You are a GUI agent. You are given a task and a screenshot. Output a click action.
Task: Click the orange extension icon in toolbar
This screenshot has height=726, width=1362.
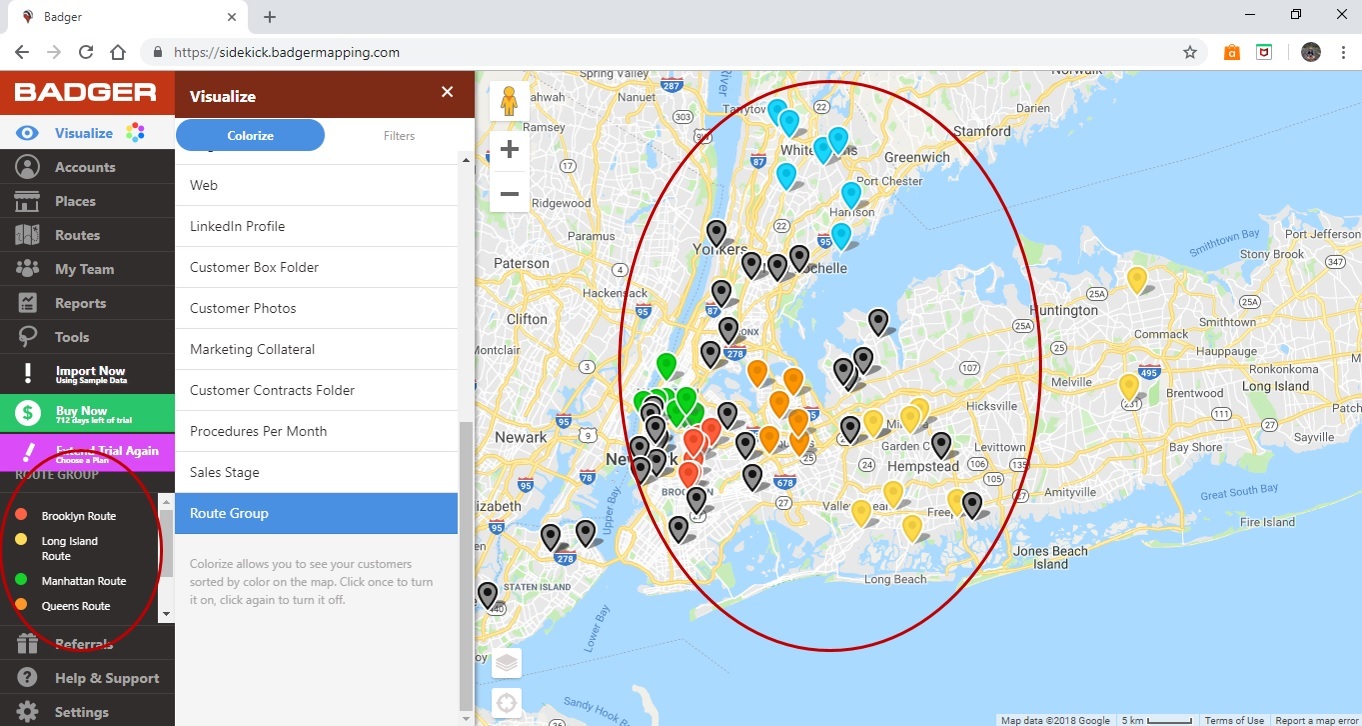point(1231,52)
